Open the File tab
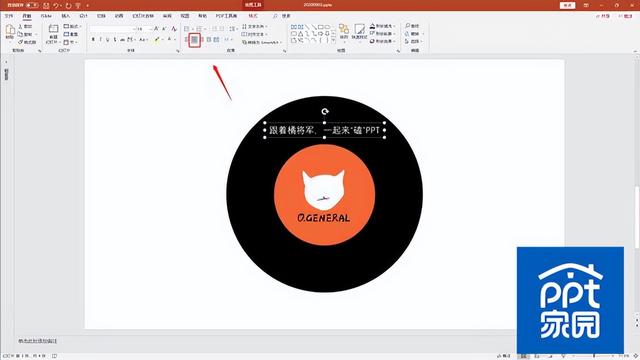 point(9,16)
